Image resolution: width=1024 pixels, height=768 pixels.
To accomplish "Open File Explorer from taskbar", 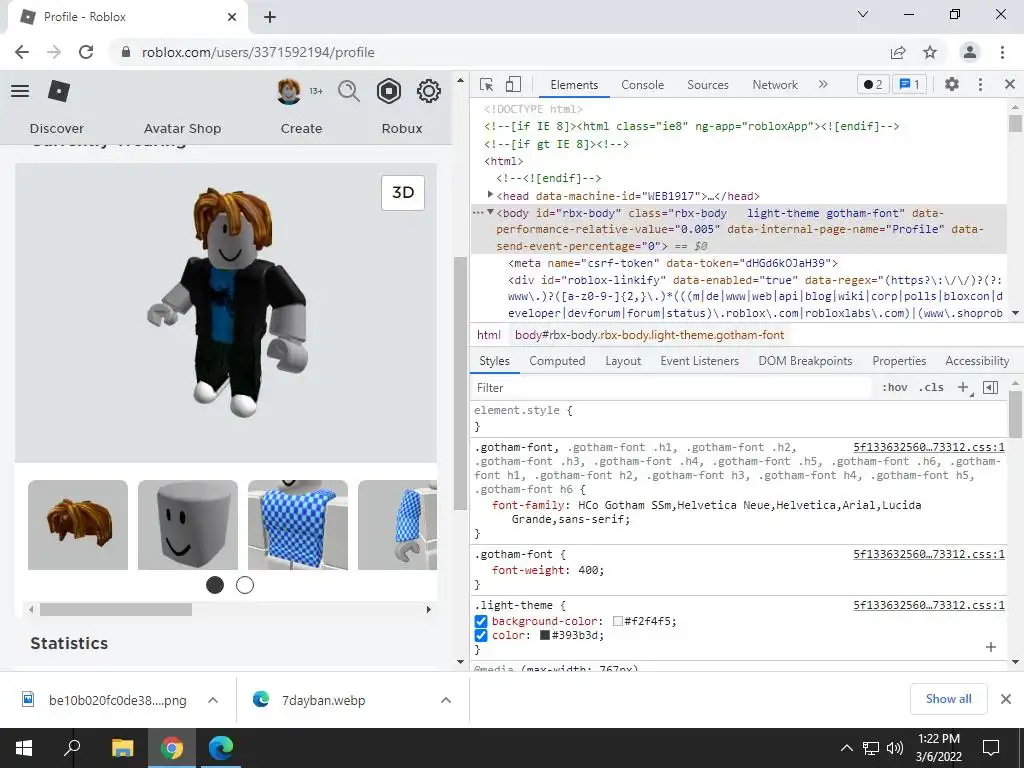I will pyautogui.click(x=122, y=747).
